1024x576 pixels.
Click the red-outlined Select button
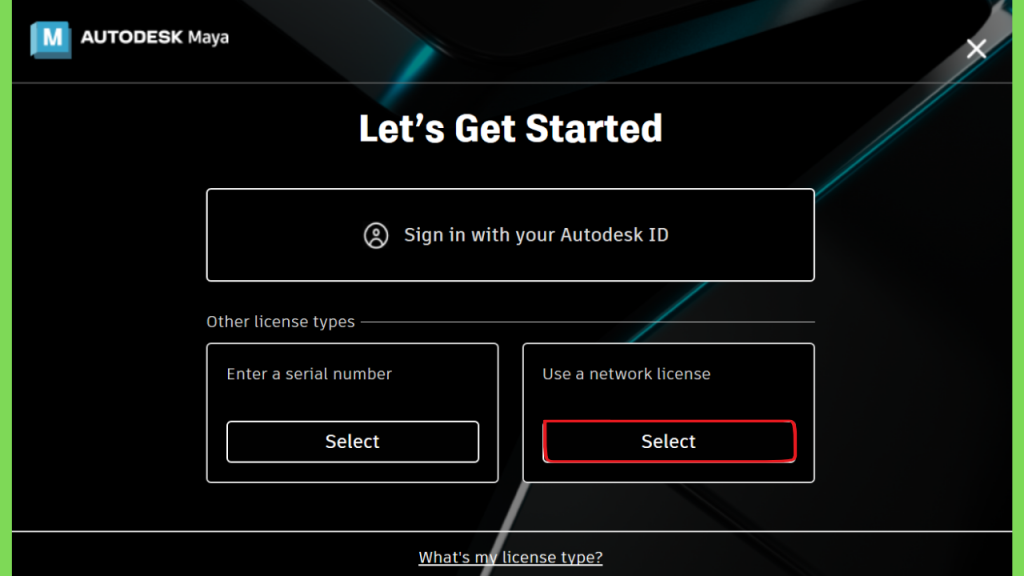pyautogui.click(x=669, y=441)
